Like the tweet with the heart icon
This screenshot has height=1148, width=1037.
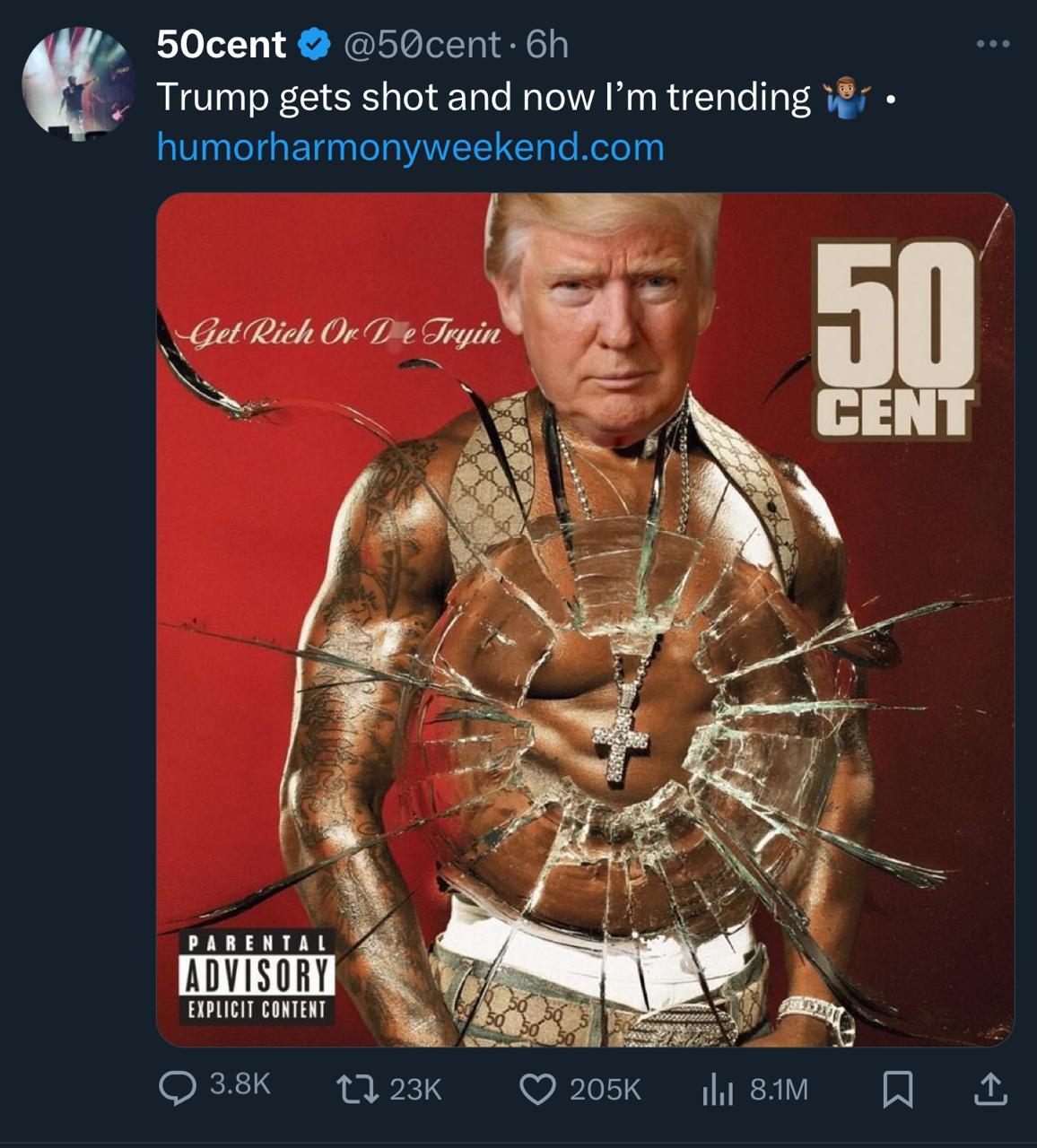[x=537, y=1089]
